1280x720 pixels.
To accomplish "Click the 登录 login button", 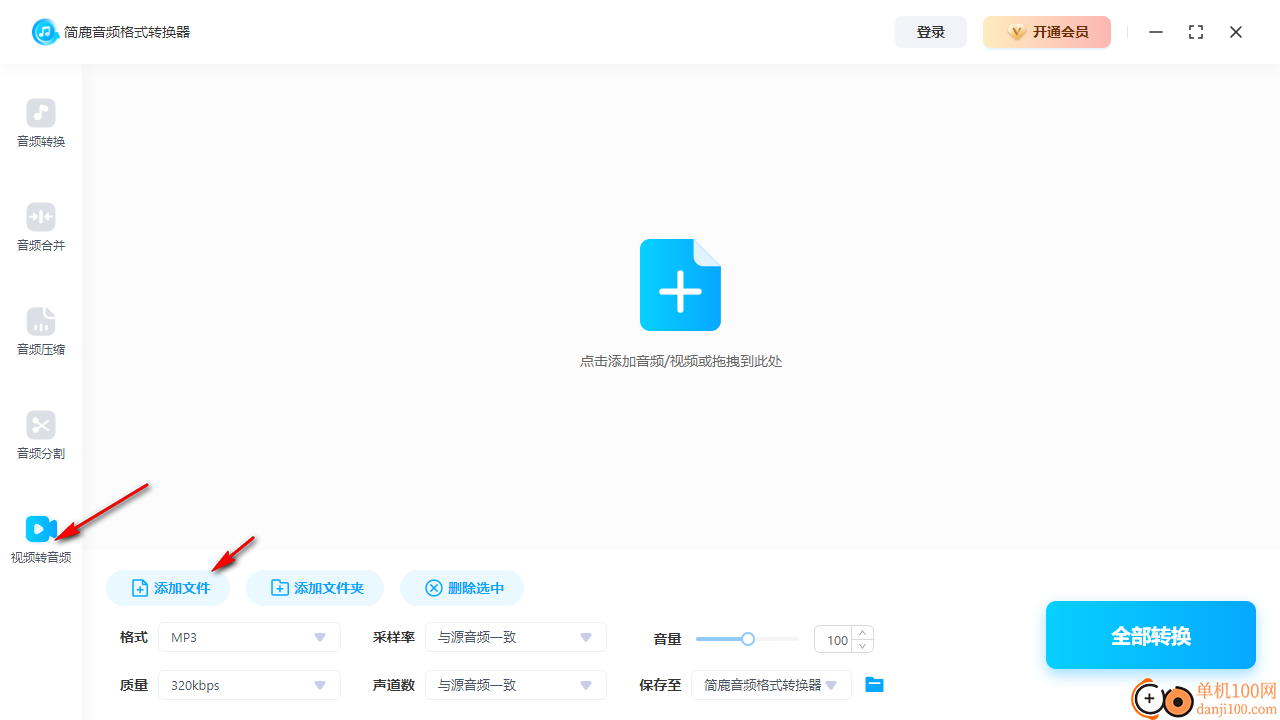I will click(931, 32).
